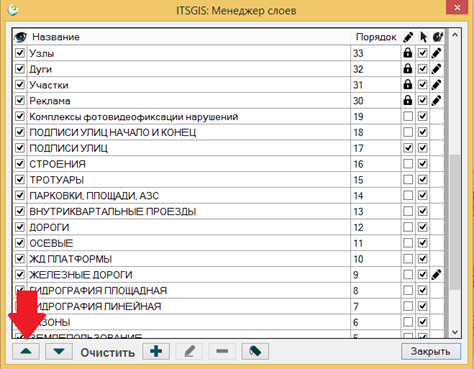Screen dimensions: 474x369
Task: Select the Участки layer name
Action: [x=49, y=85]
